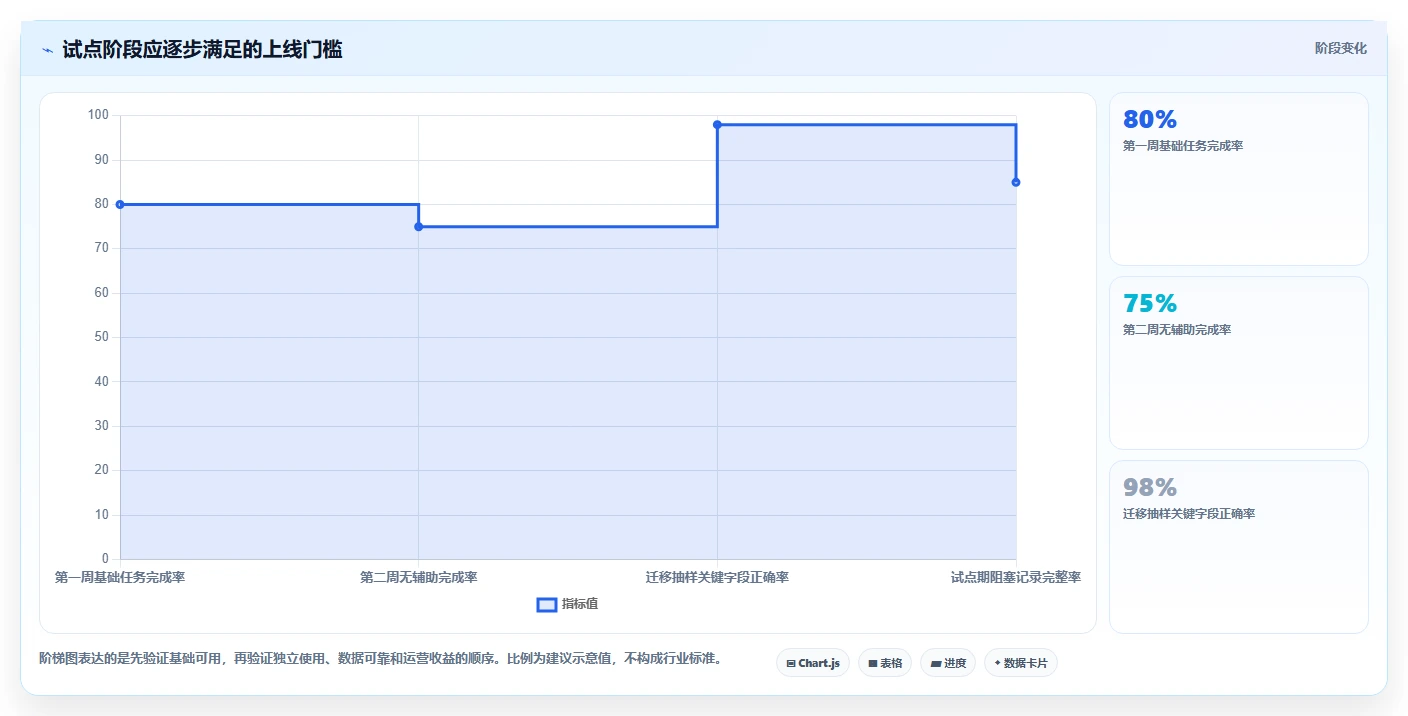Click the 进度 tag chip
This screenshot has width=1408, height=716.
point(948,663)
